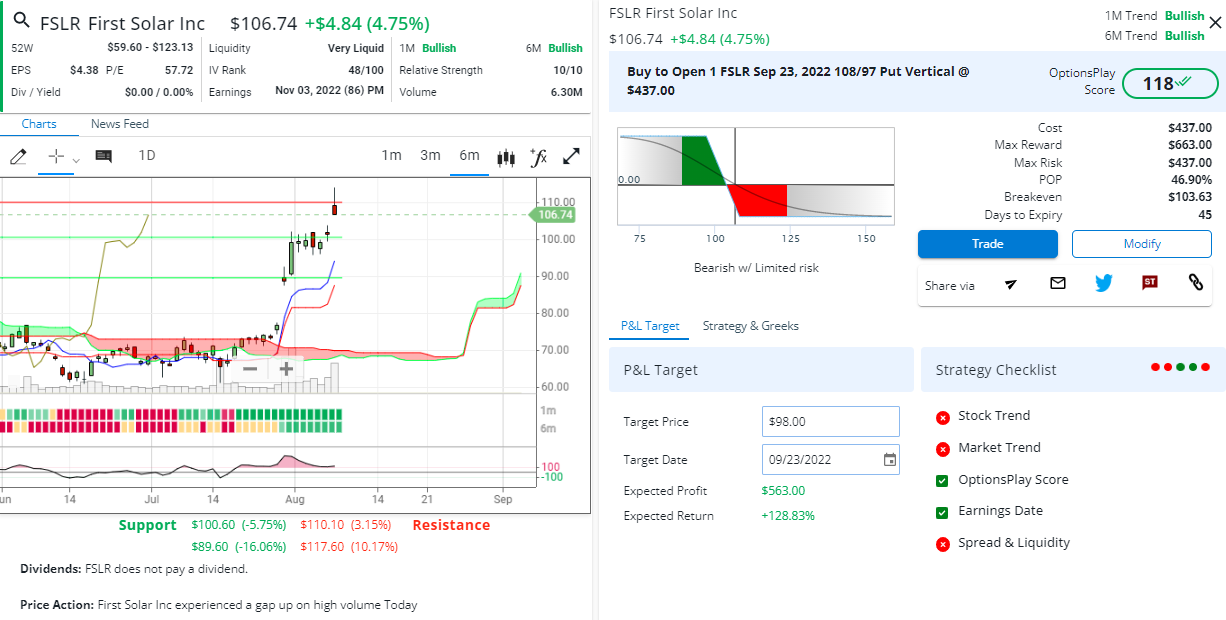This screenshot has height=620, width=1226.
Task: Click the Bearish w/ Limited risk label
Action: 756,268
